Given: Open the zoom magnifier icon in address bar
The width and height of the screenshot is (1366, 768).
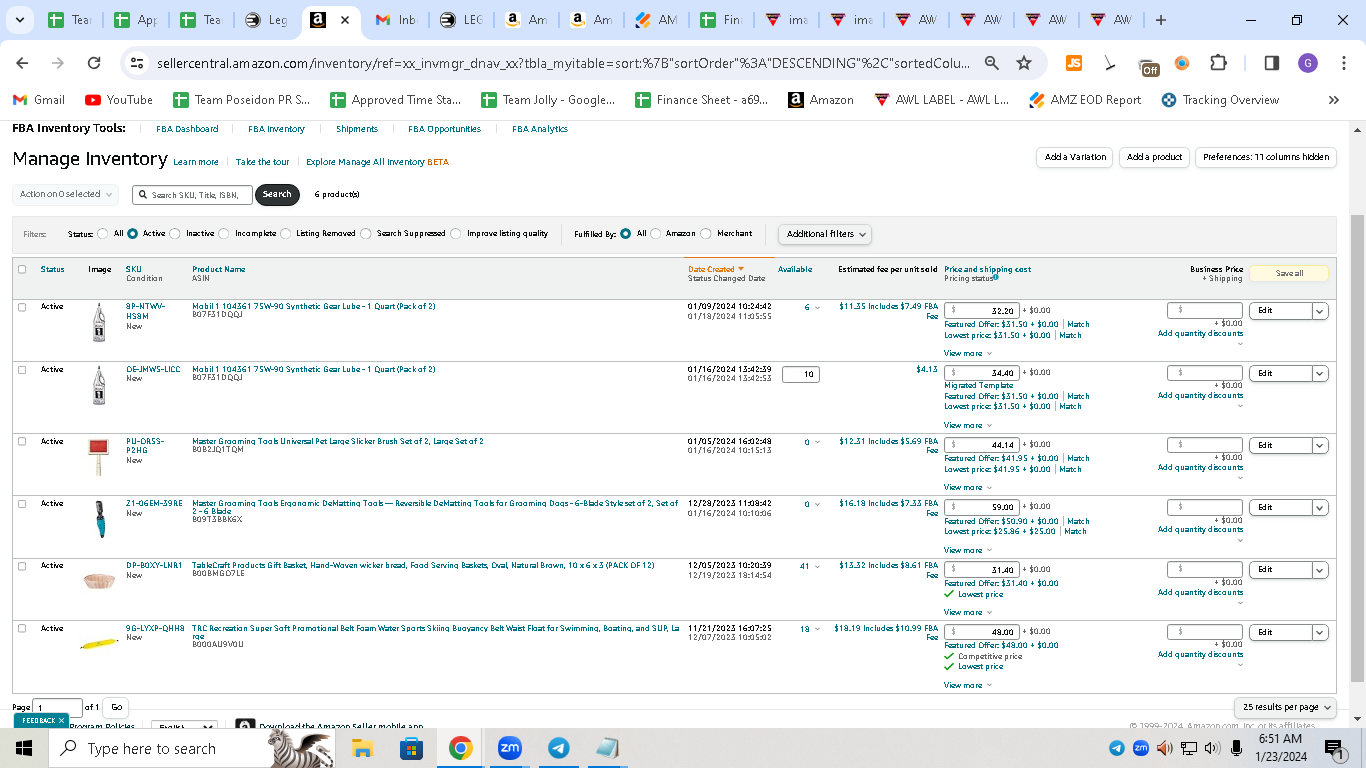Looking at the screenshot, I should (x=991, y=63).
